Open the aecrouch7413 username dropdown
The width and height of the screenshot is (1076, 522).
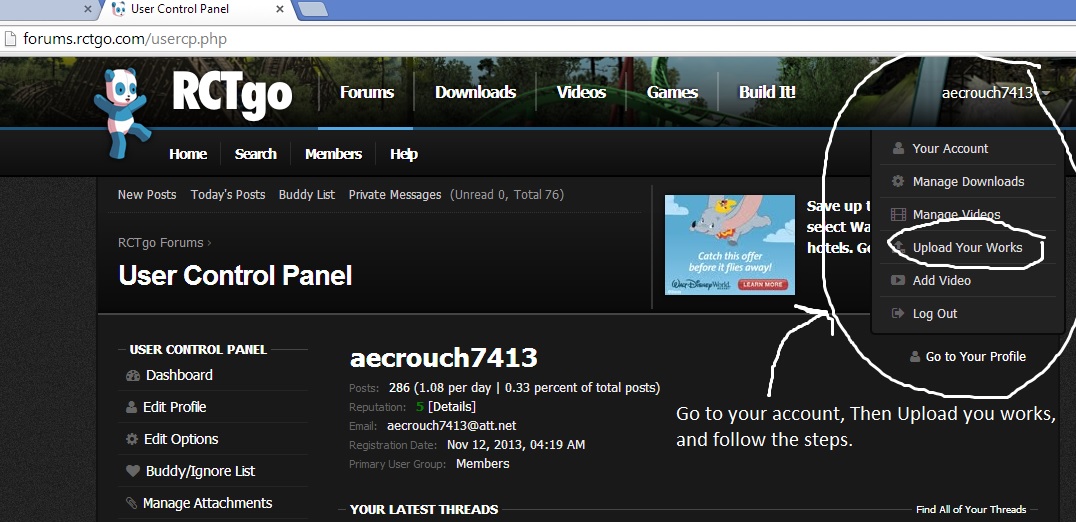[x=994, y=93]
